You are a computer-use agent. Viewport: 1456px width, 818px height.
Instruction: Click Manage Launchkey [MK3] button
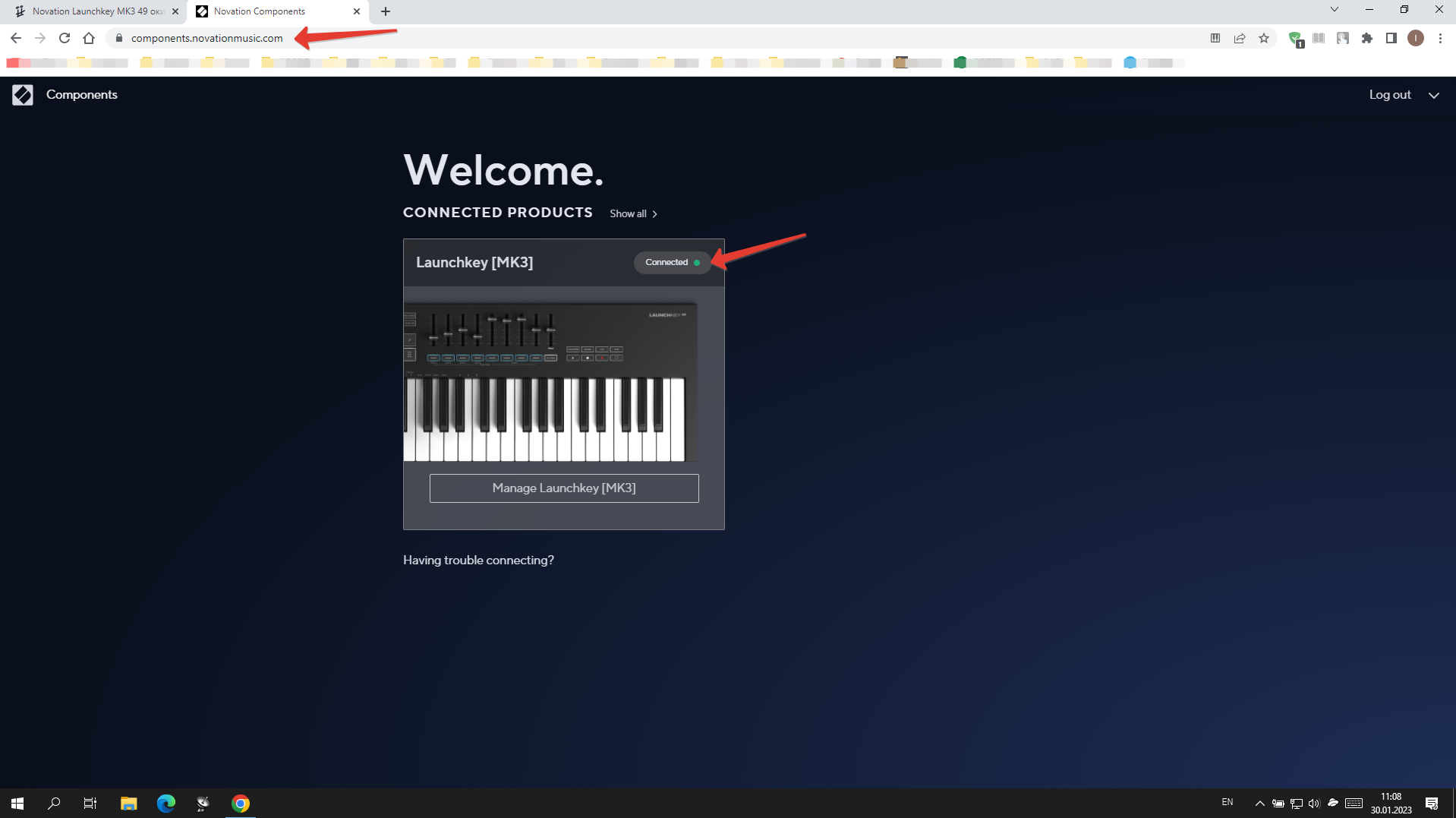tap(564, 488)
